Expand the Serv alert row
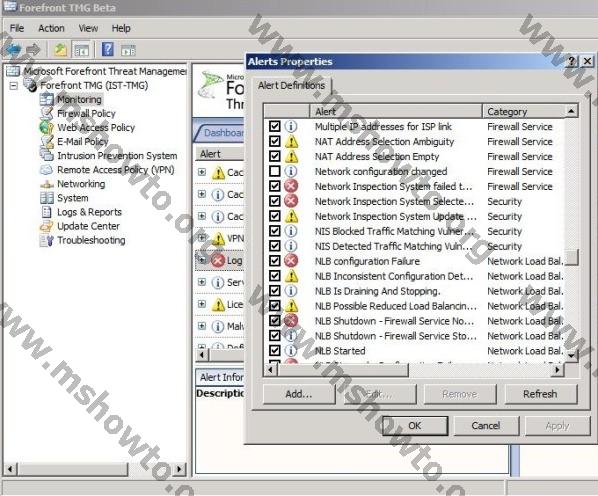Screen dimensions: 598x496 coord(202,282)
